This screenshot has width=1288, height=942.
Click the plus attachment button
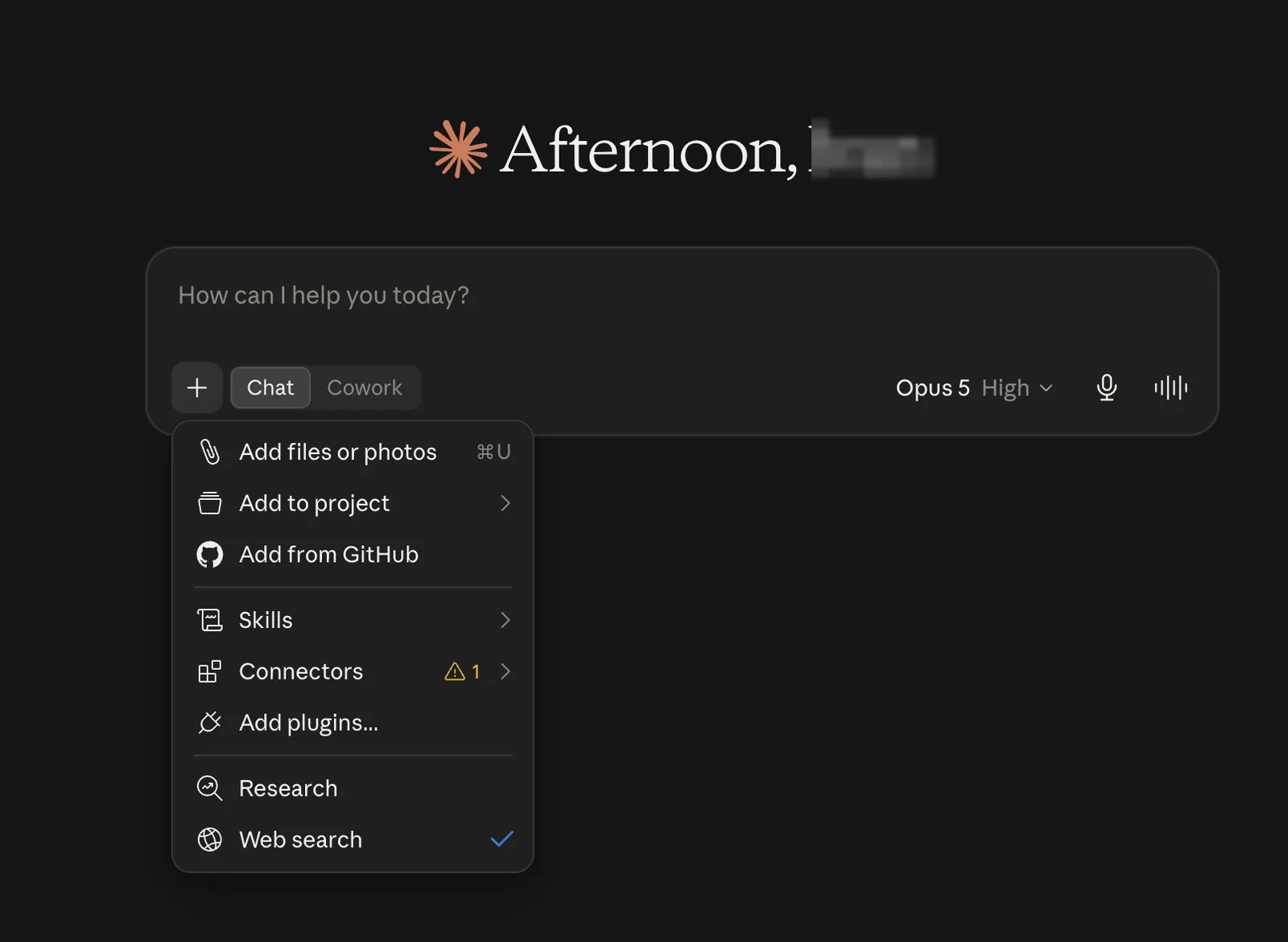click(x=196, y=388)
